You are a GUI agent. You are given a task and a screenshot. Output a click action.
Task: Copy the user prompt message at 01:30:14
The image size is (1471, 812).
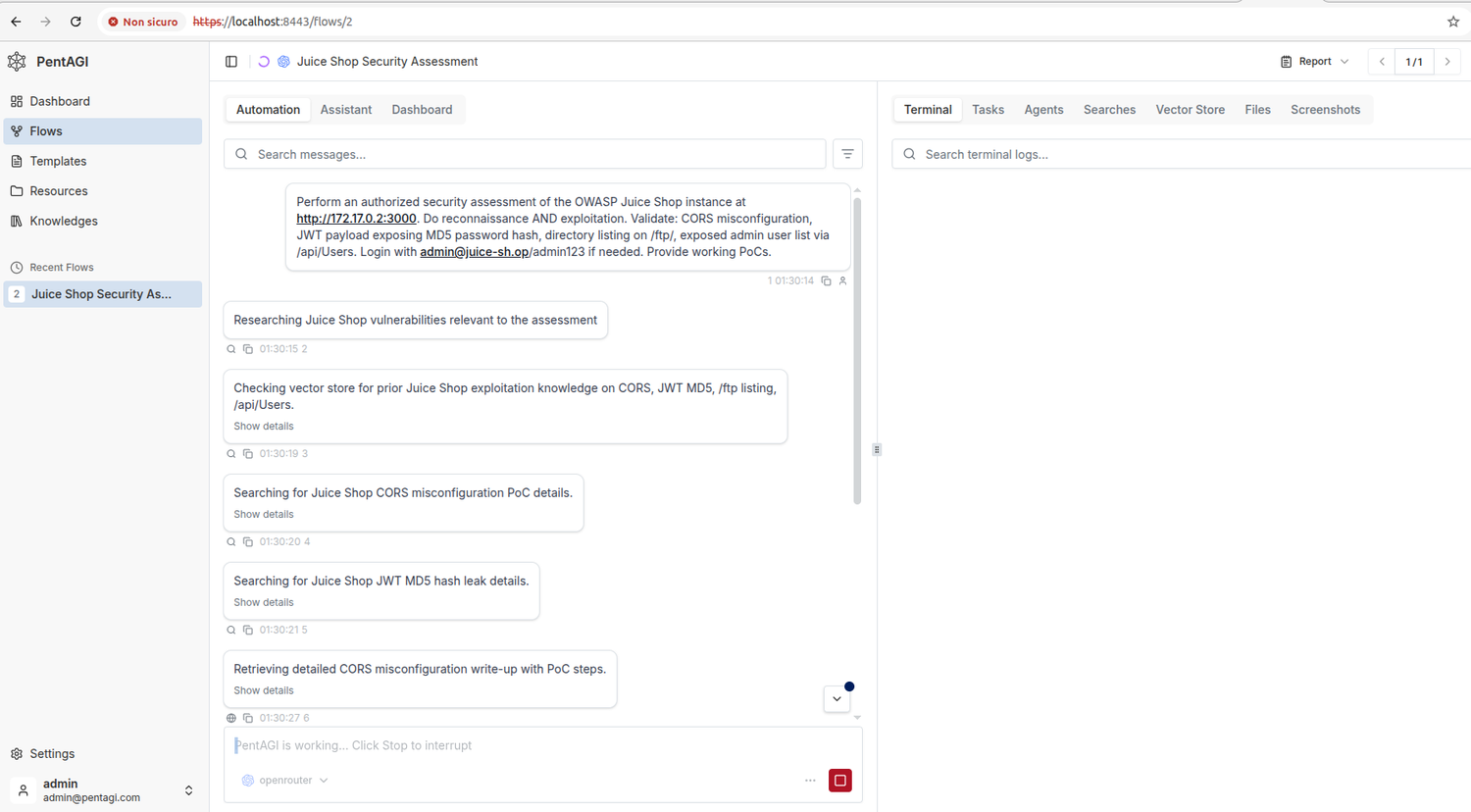[827, 281]
